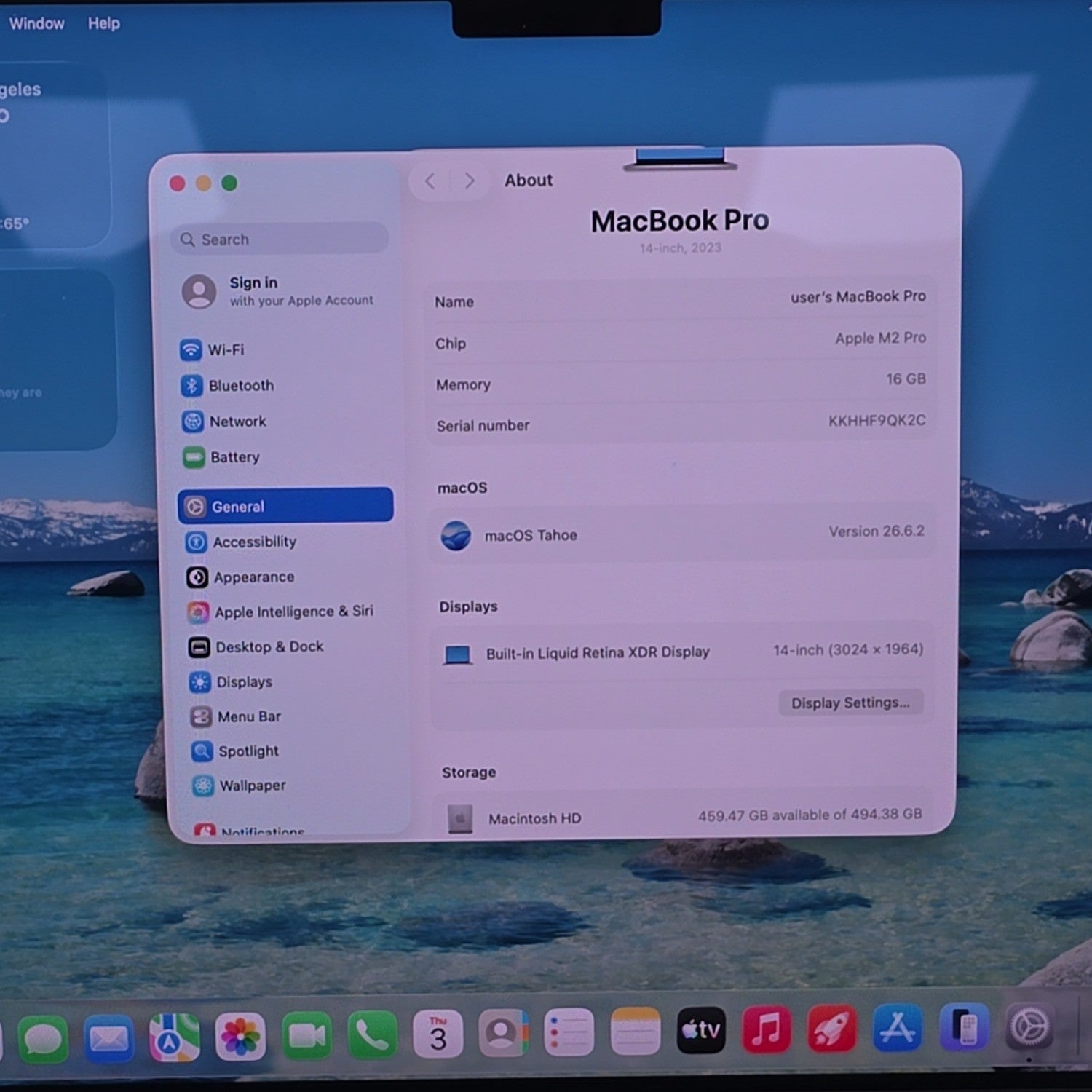Viewport: 1092px width, 1092px height.
Task: Launch Messages from the Dock
Action: pos(43,1039)
